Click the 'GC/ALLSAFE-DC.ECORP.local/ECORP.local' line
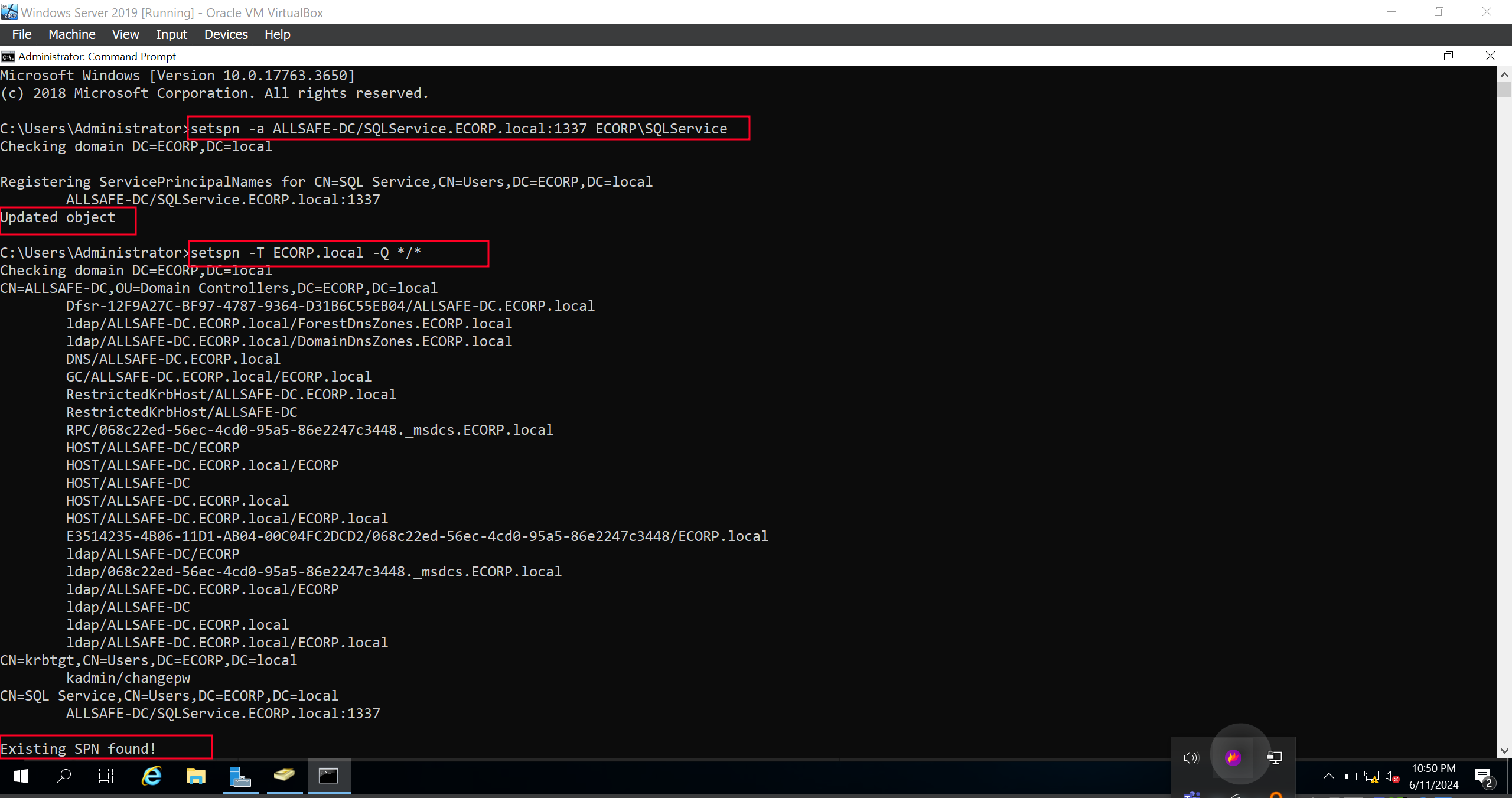 click(x=219, y=377)
